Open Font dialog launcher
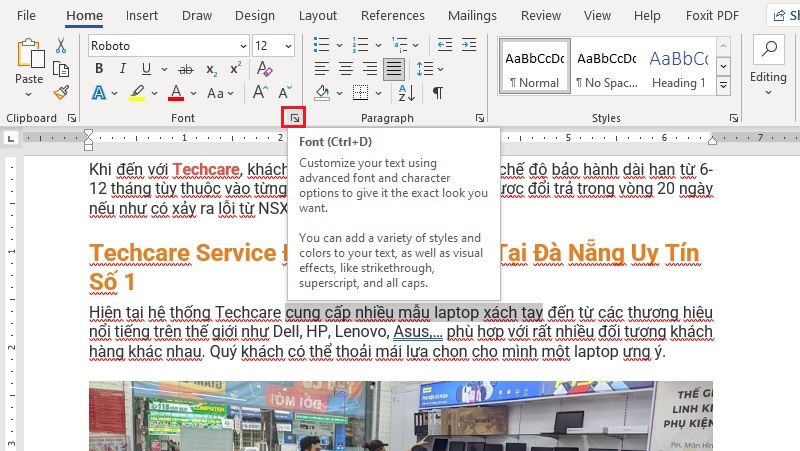Screen dimensions: 800x451 point(294,118)
